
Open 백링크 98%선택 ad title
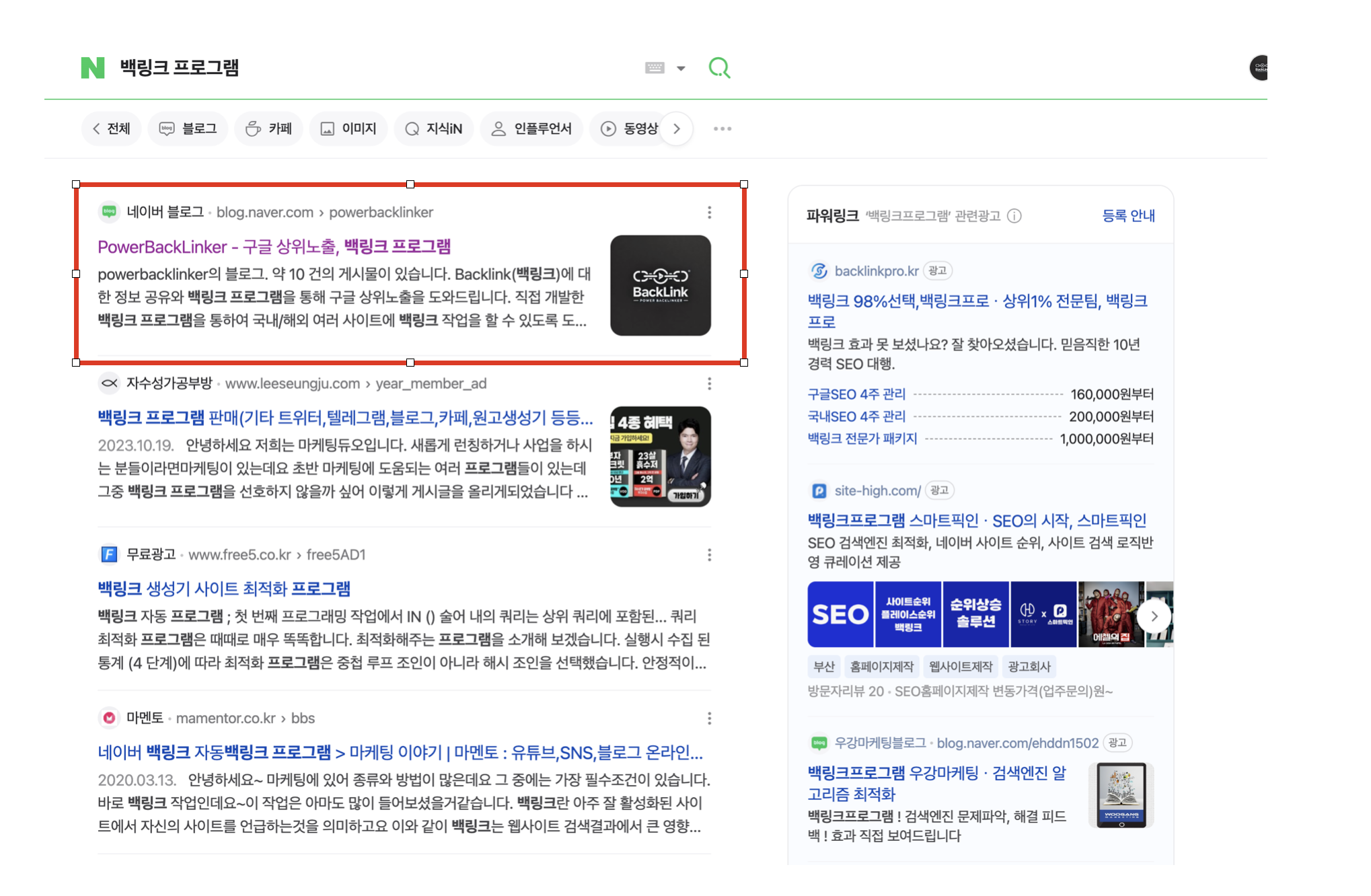coord(977,311)
